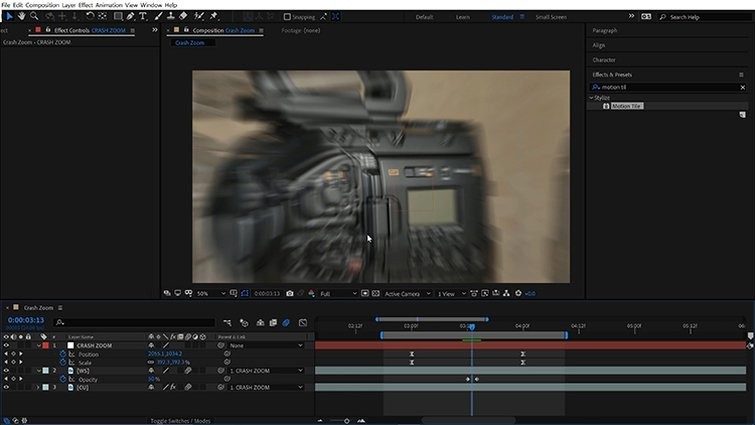Open the File menu
The height and width of the screenshot is (425, 755).
(6, 5)
